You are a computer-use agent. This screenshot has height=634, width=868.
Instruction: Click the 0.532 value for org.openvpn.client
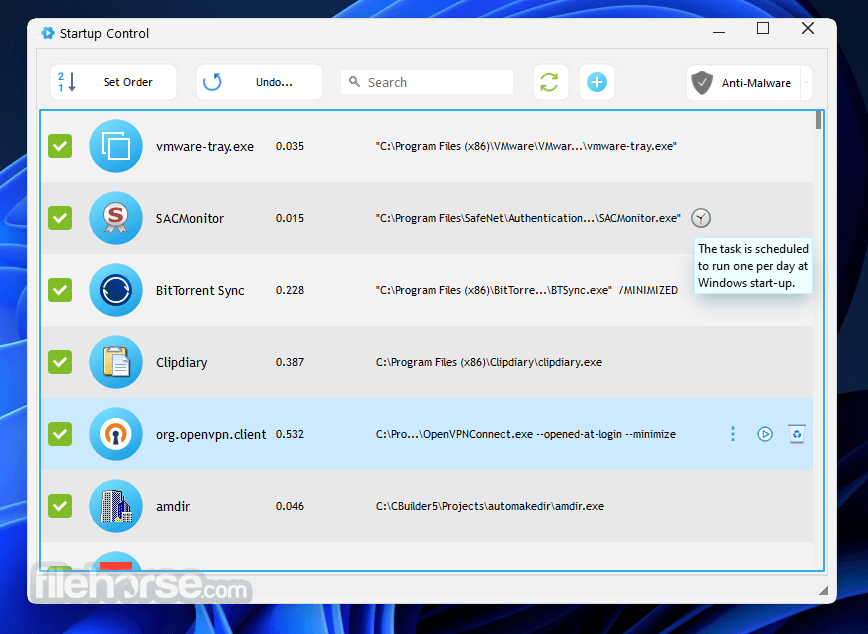coord(290,434)
